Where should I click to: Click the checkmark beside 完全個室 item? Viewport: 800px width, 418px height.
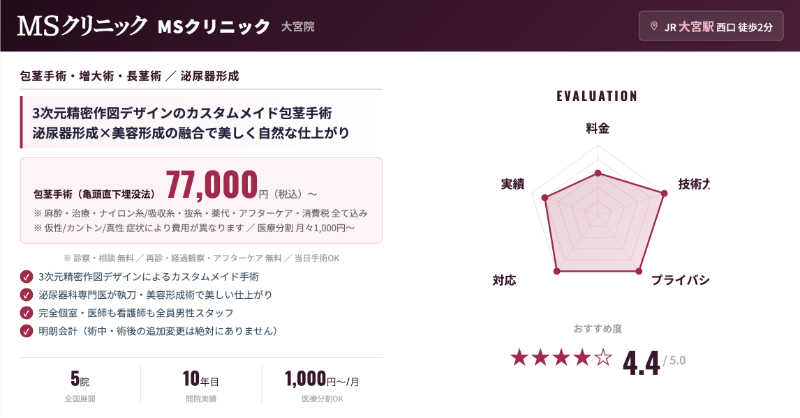pos(26,312)
